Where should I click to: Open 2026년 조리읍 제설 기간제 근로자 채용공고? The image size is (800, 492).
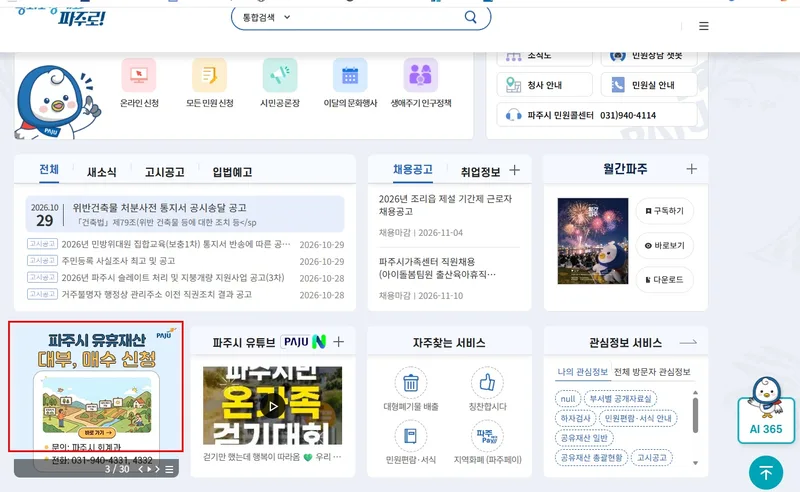(445, 205)
